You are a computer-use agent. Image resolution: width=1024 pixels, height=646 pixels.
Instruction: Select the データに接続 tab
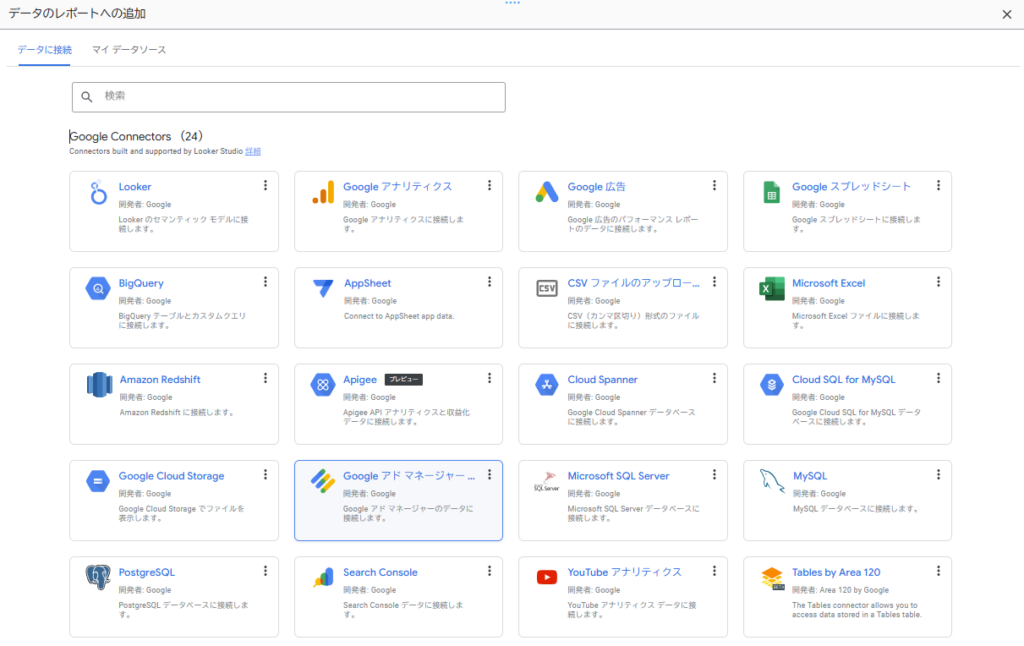(44, 49)
